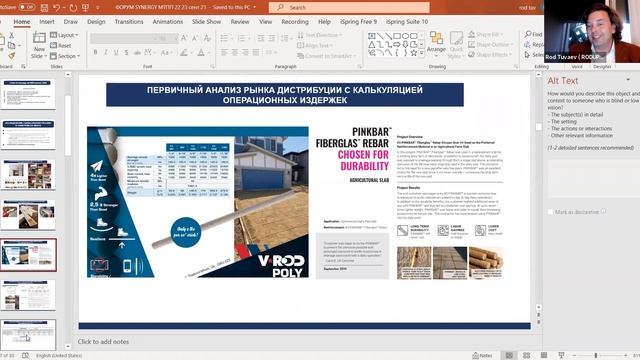Open the Font Color dropdown arrow
Image resolution: width=640 pixels, height=360 pixels.
(x=208, y=53)
